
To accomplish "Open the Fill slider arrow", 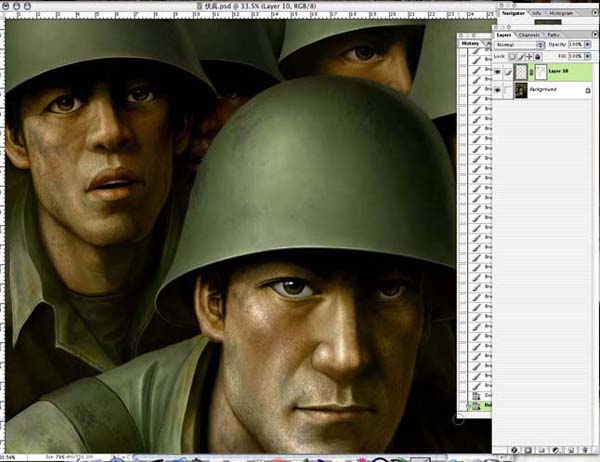I will [x=587, y=56].
